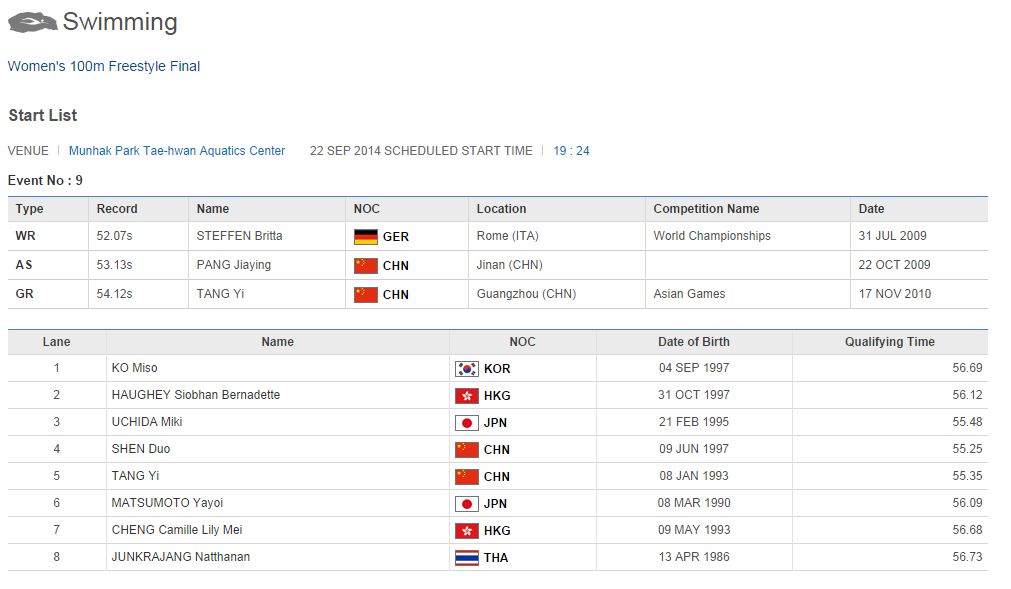Click Japan flag for MATSUMOTO Yayoi

click(466, 504)
